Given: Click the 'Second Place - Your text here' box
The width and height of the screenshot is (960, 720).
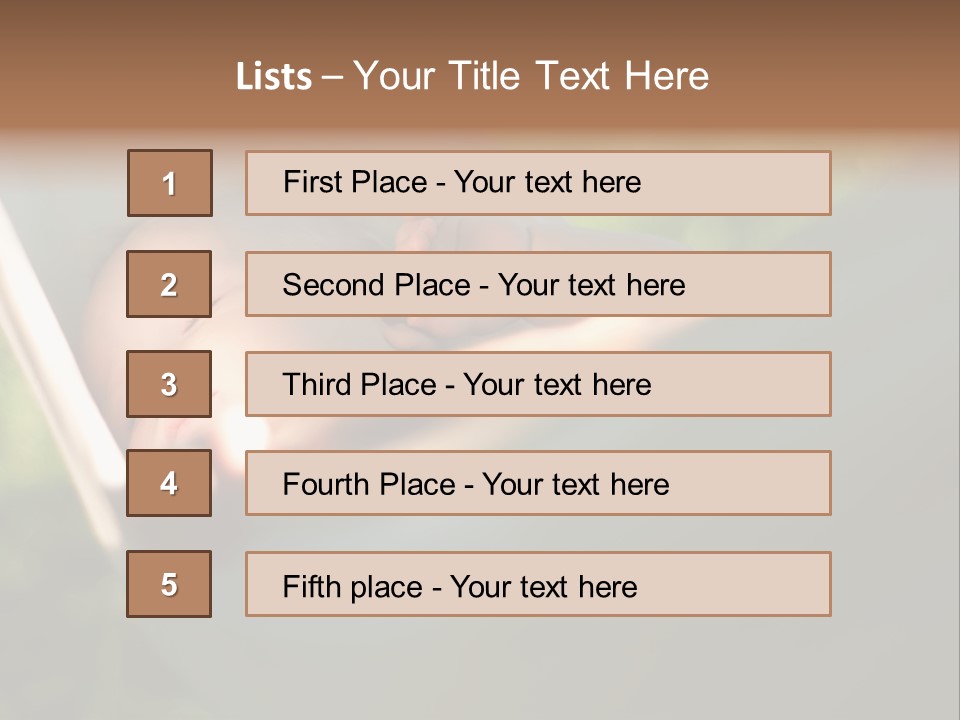Looking at the screenshot, I should [538, 284].
